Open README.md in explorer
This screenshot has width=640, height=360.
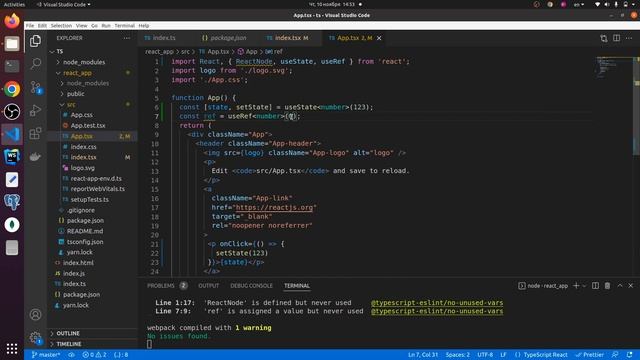85,231
